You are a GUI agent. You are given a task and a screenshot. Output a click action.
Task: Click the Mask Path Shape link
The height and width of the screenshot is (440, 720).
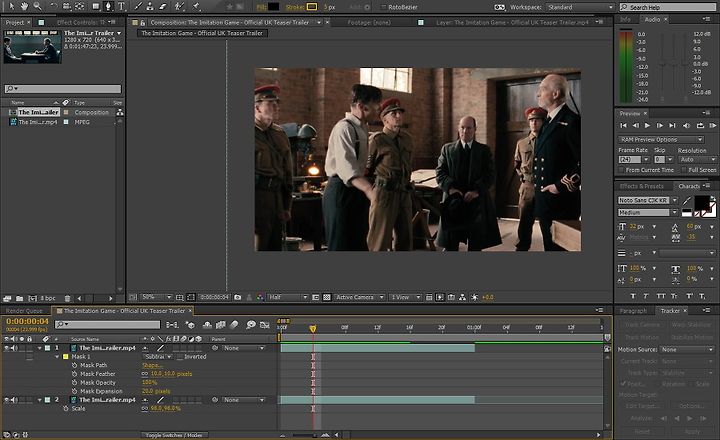coord(152,366)
